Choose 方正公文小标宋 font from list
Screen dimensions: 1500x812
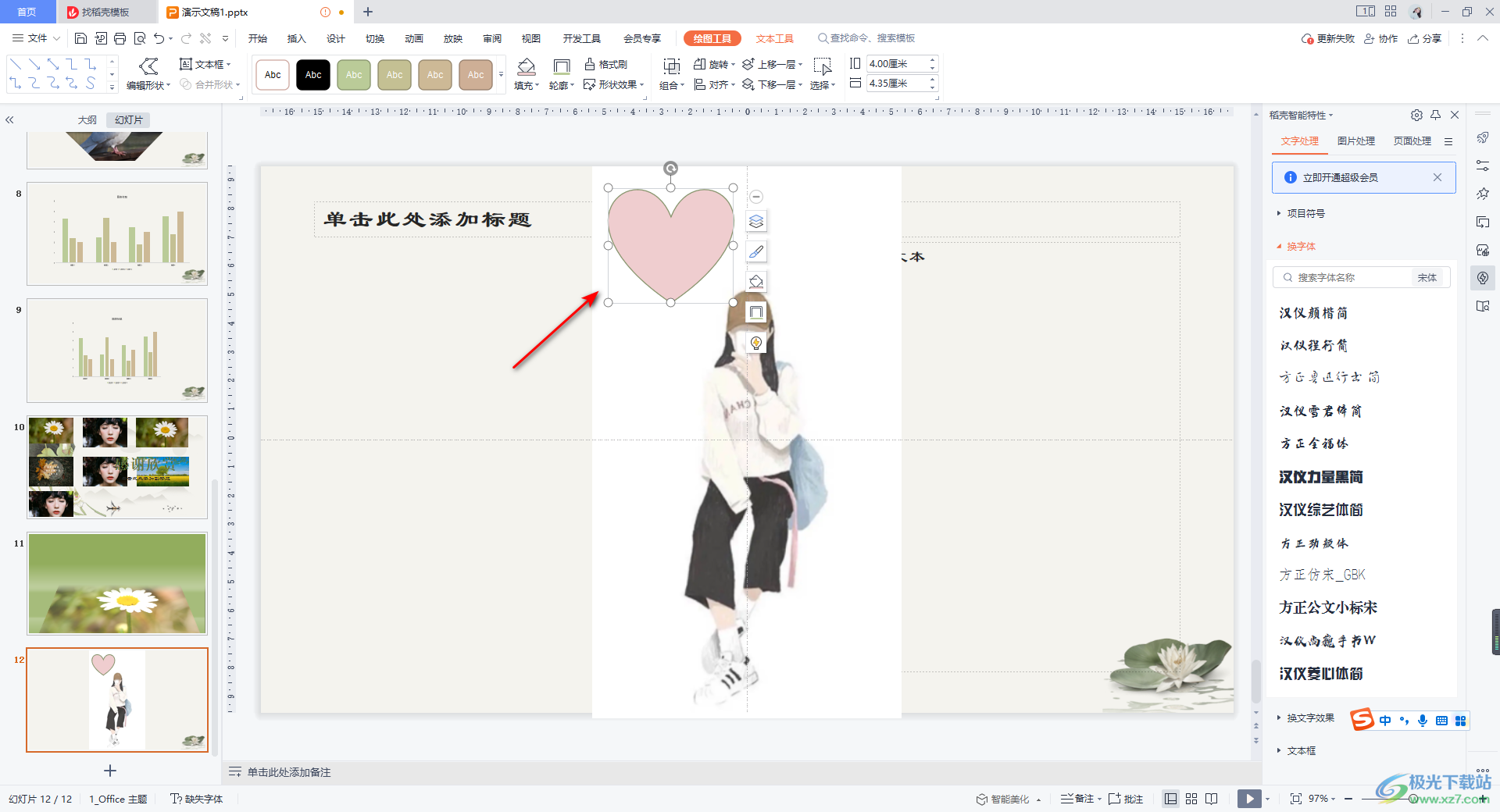click(x=1328, y=607)
